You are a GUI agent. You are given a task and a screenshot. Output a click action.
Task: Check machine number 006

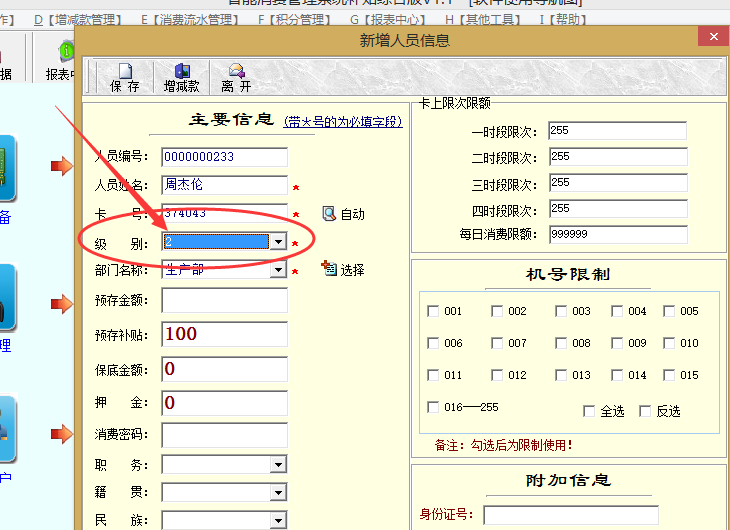coord(433,343)
